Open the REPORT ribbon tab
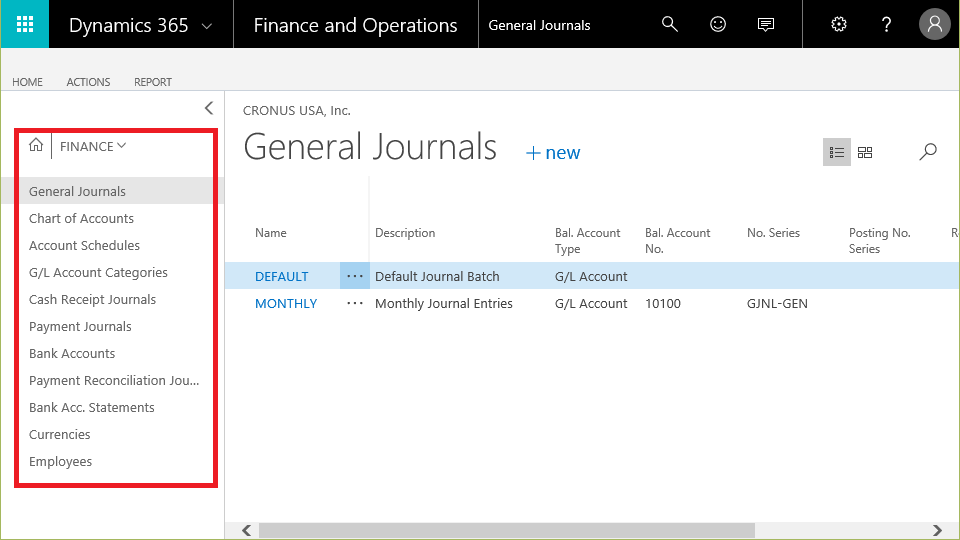 [x=153, y=82]
